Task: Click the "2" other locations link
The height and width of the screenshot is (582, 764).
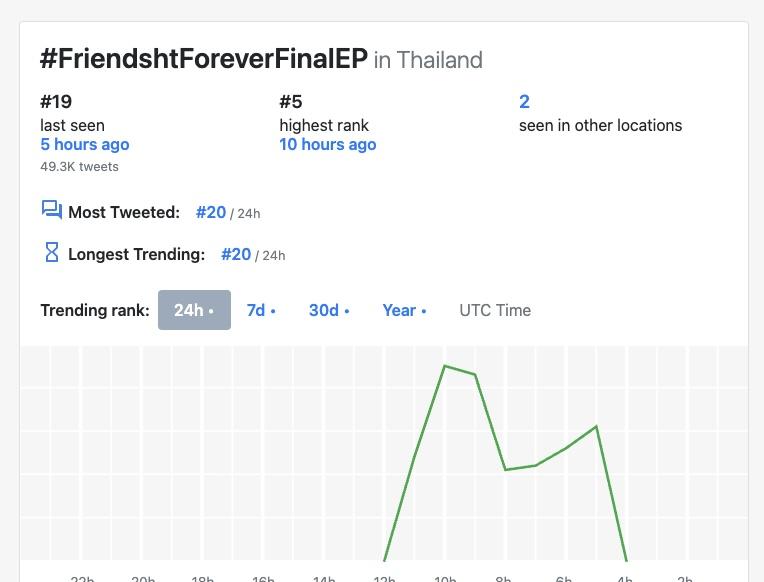Action: tap(524, 101)
